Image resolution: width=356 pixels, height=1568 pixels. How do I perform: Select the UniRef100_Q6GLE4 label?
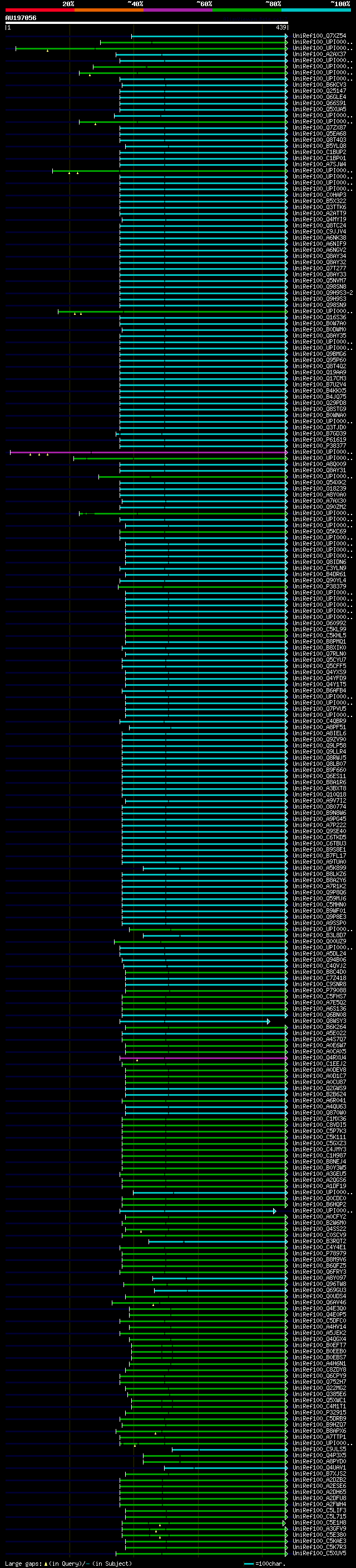pos(319,97)
